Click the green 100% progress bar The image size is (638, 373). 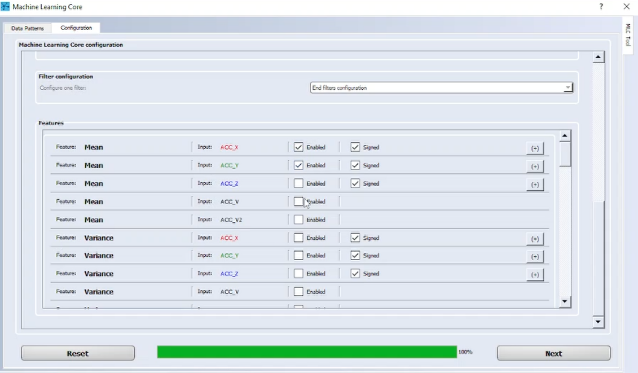point(307,352)
